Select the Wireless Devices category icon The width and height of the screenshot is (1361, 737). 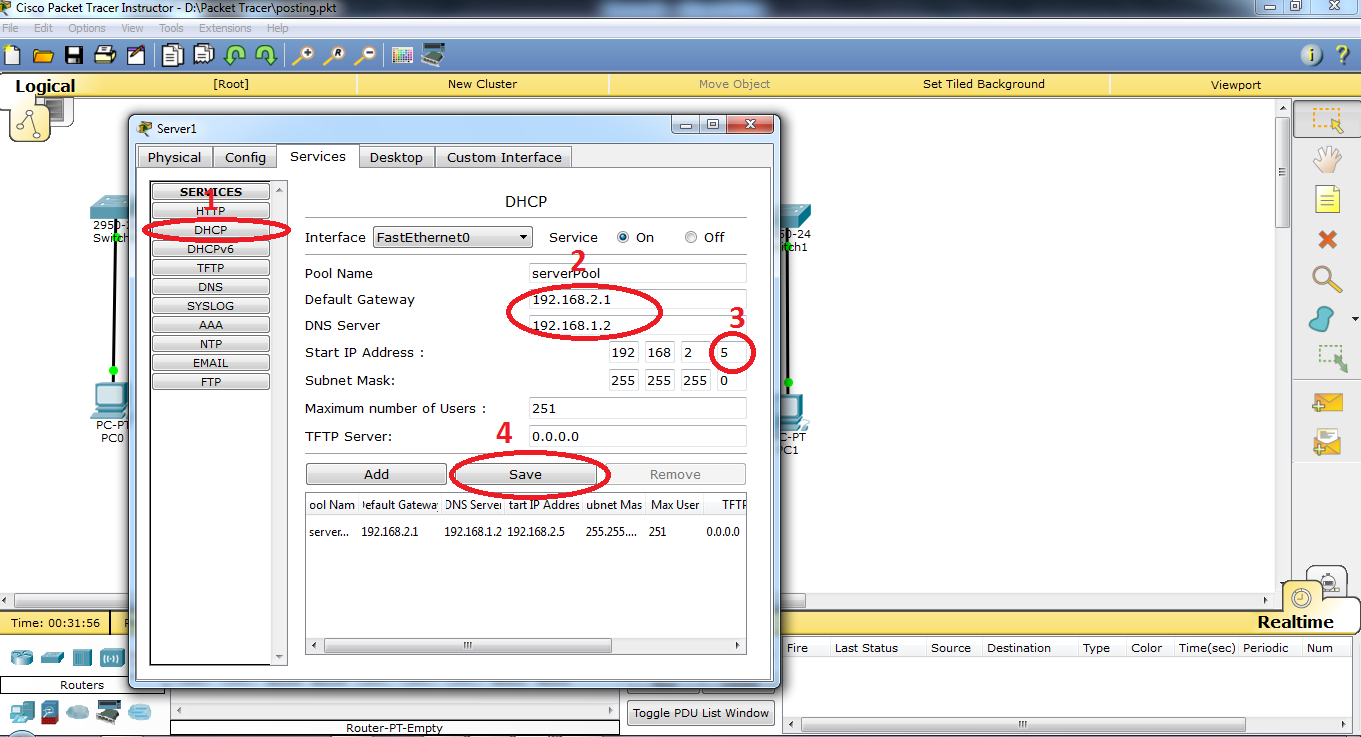coord(112,657)
